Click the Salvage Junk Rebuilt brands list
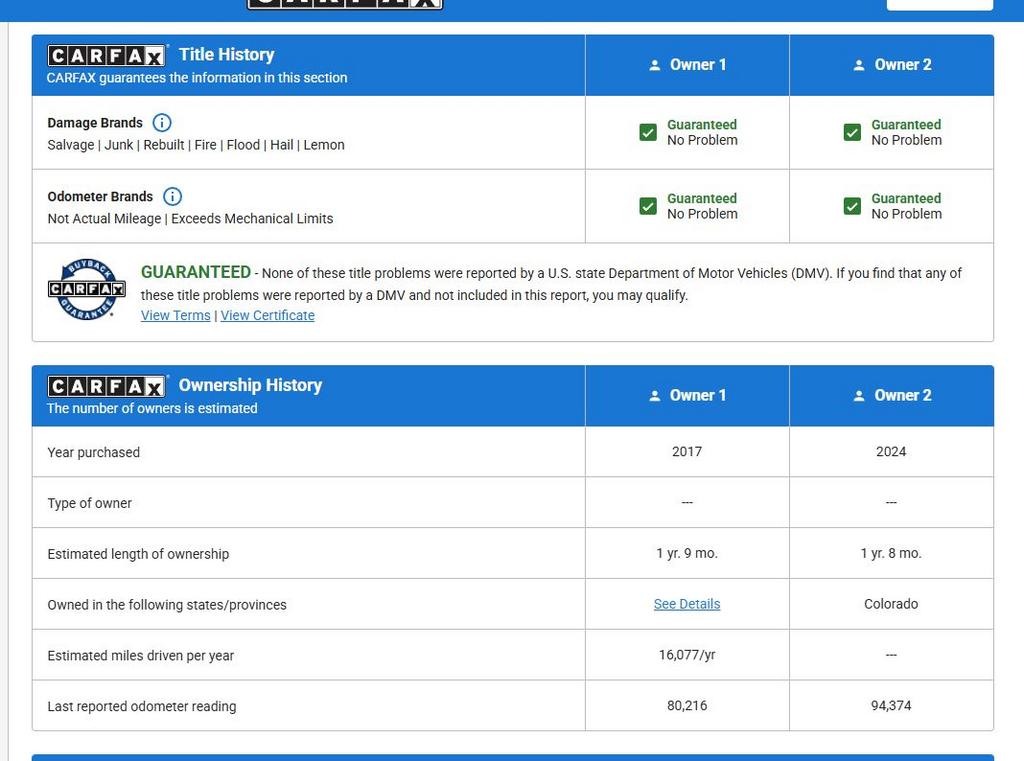Screen dimensions: 1024x761 [x=196, y=145]
